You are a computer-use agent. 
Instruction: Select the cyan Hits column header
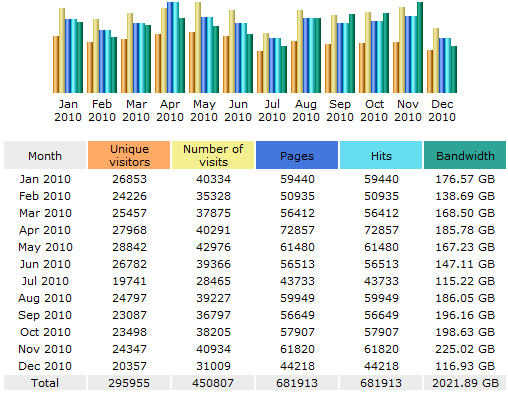coord(381,155)
